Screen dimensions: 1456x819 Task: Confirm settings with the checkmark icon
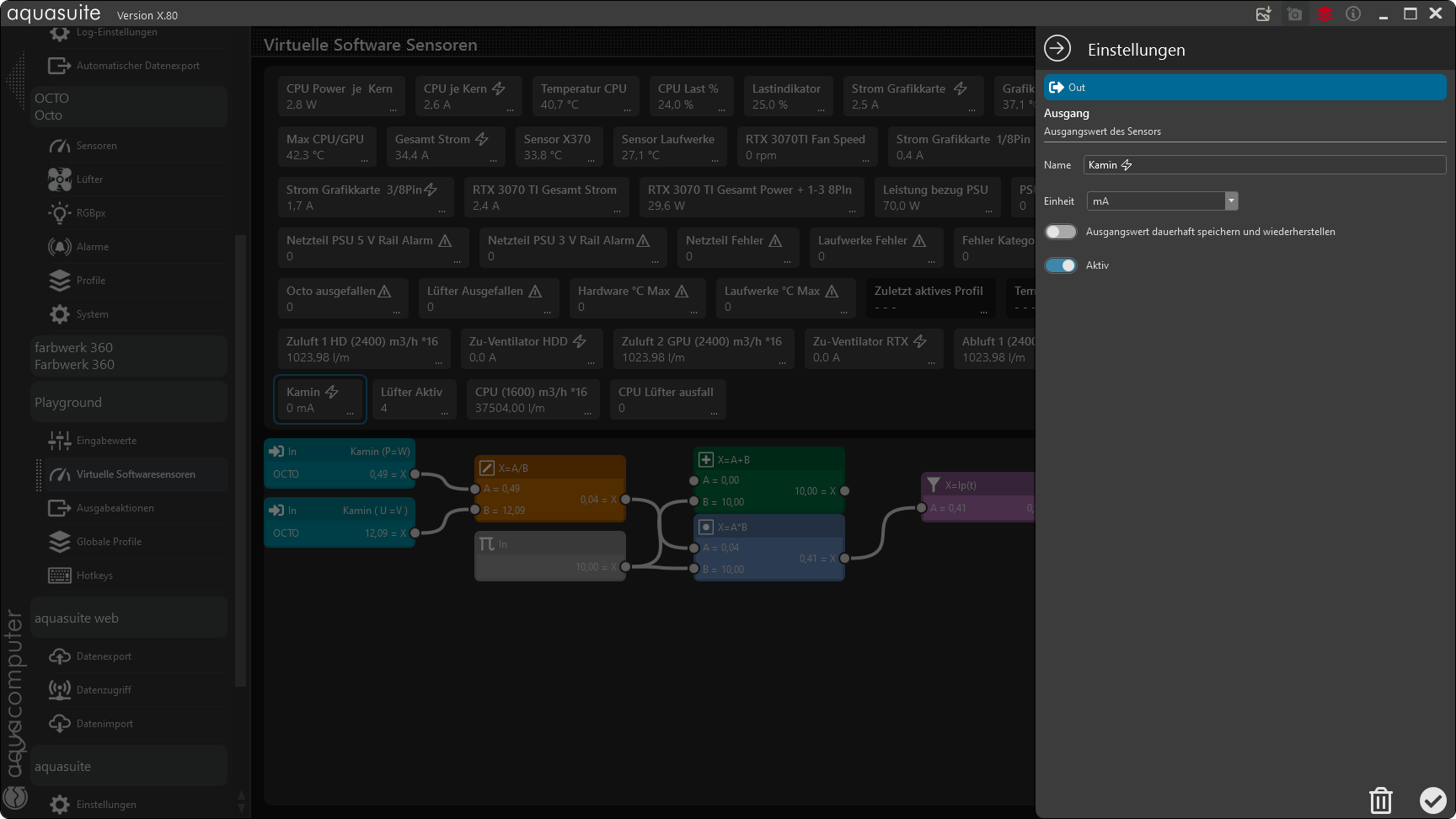tap(1432, 800)
